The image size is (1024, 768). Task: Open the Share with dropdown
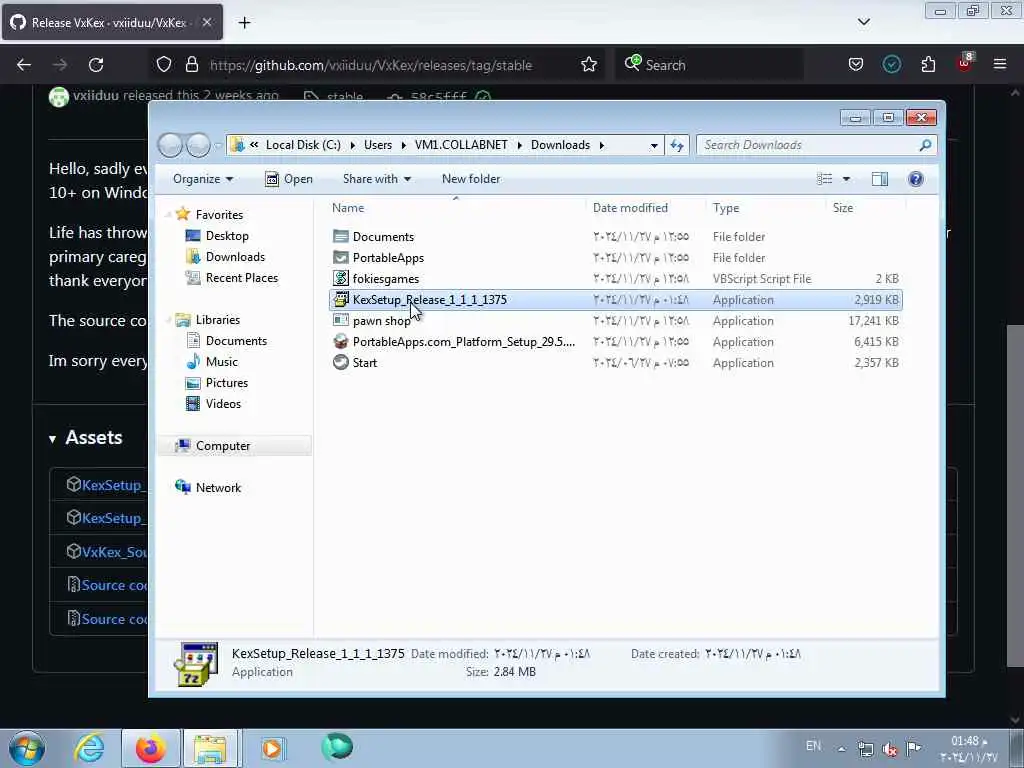click(x=377, y=179)
